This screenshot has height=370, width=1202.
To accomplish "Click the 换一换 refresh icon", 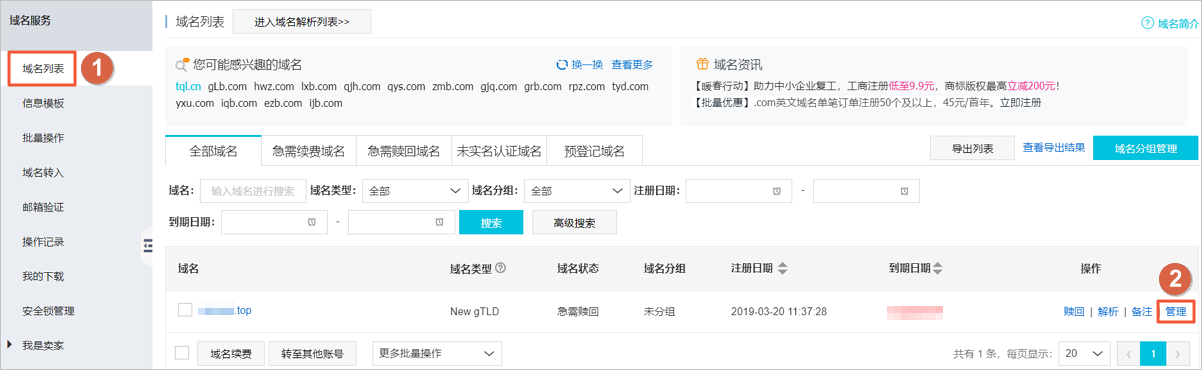I will coord(561,65).
